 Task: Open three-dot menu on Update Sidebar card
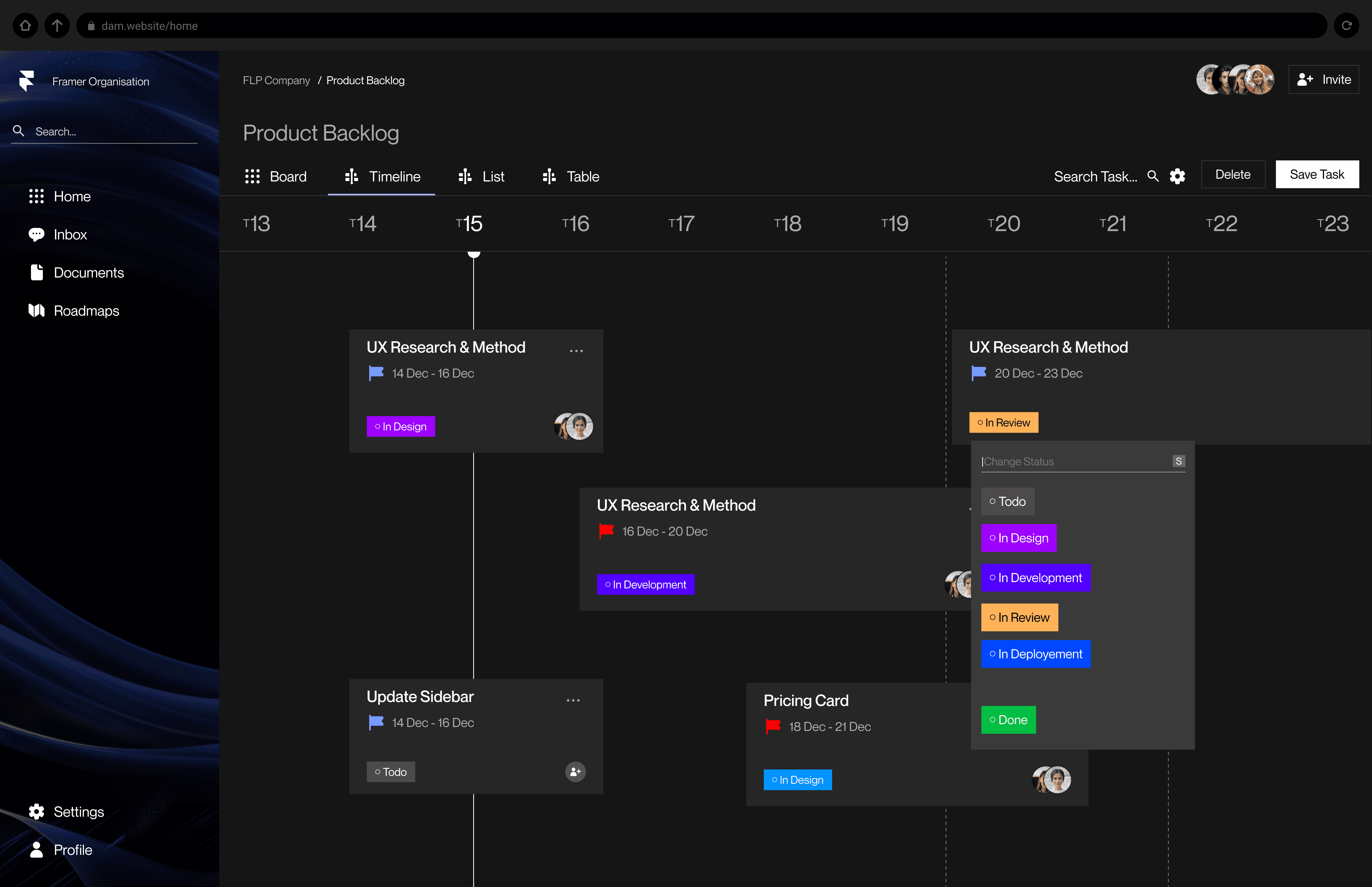point(573,700)
